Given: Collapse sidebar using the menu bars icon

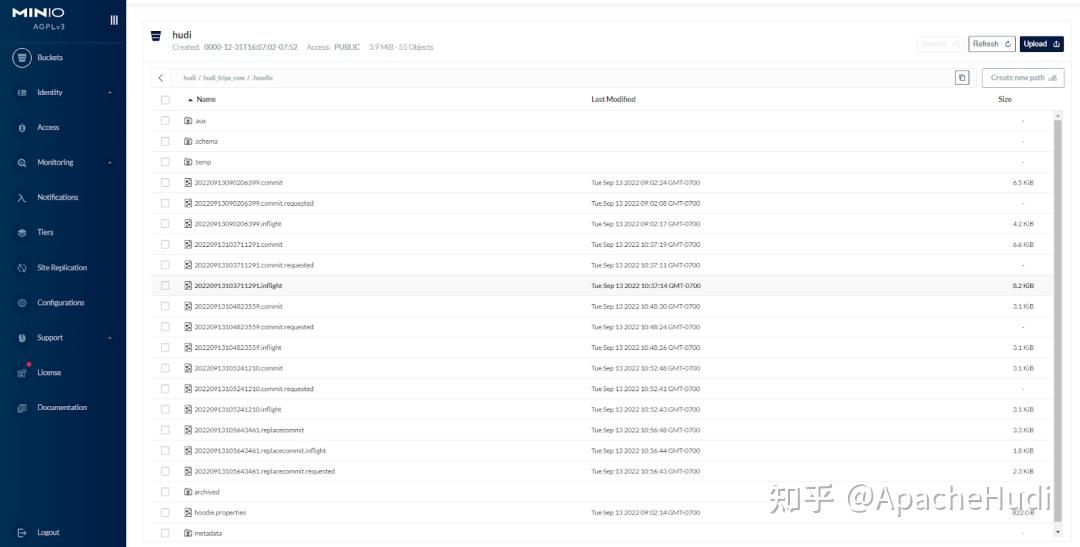Looking at the screenshot, I should [114, 20].
